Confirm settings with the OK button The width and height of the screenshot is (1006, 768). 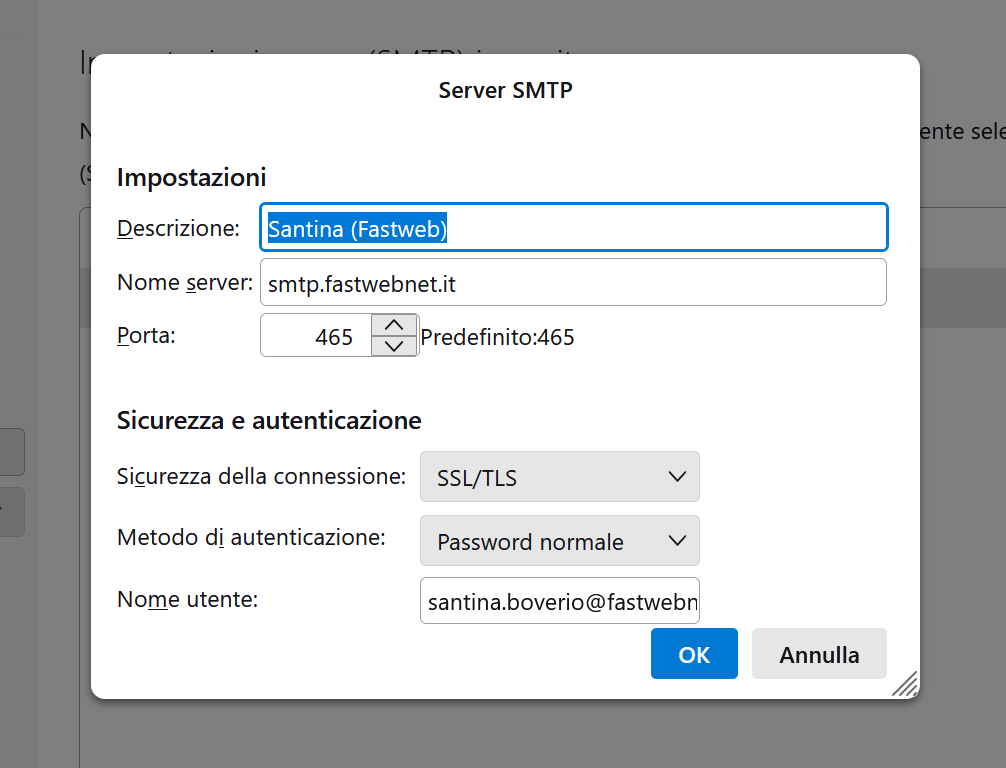click(x=694, y=654)
